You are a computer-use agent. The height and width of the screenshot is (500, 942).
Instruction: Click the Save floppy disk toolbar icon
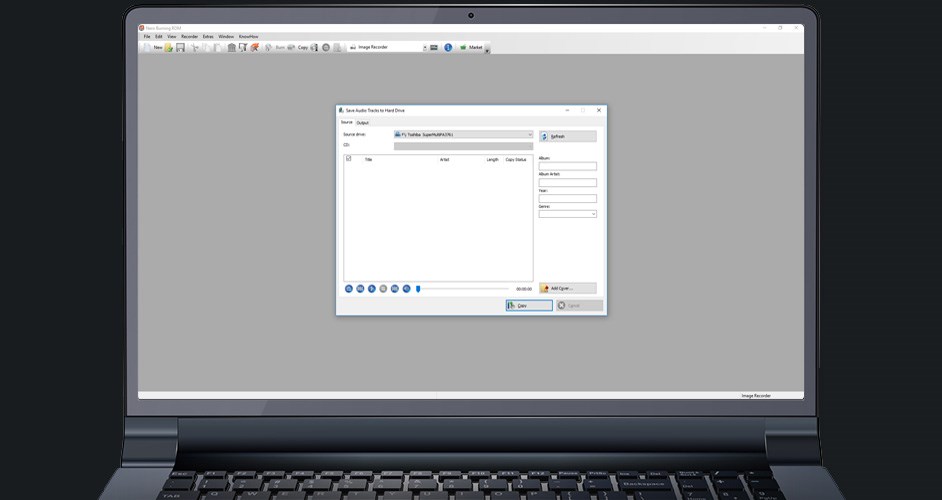pos(180,47)
